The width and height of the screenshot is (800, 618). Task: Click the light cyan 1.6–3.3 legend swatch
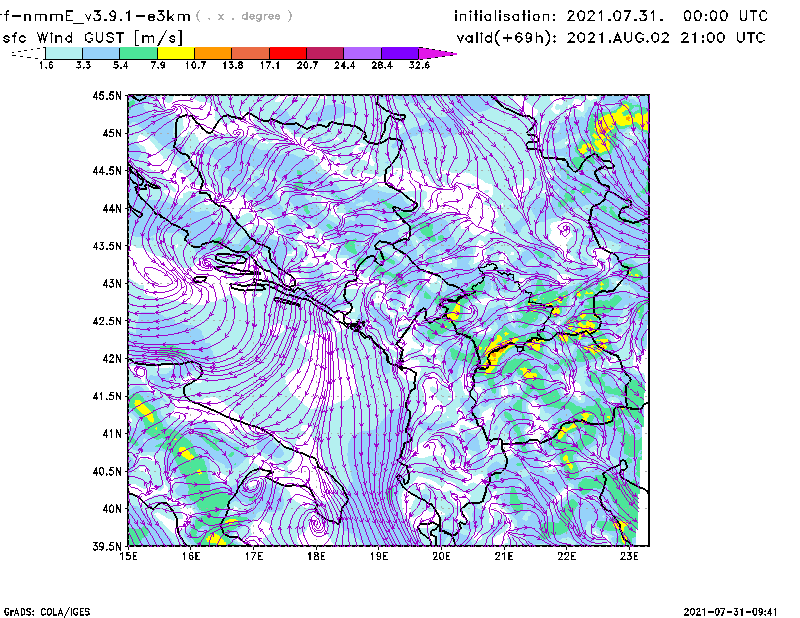pyautogui.click(x=64, y=53)
